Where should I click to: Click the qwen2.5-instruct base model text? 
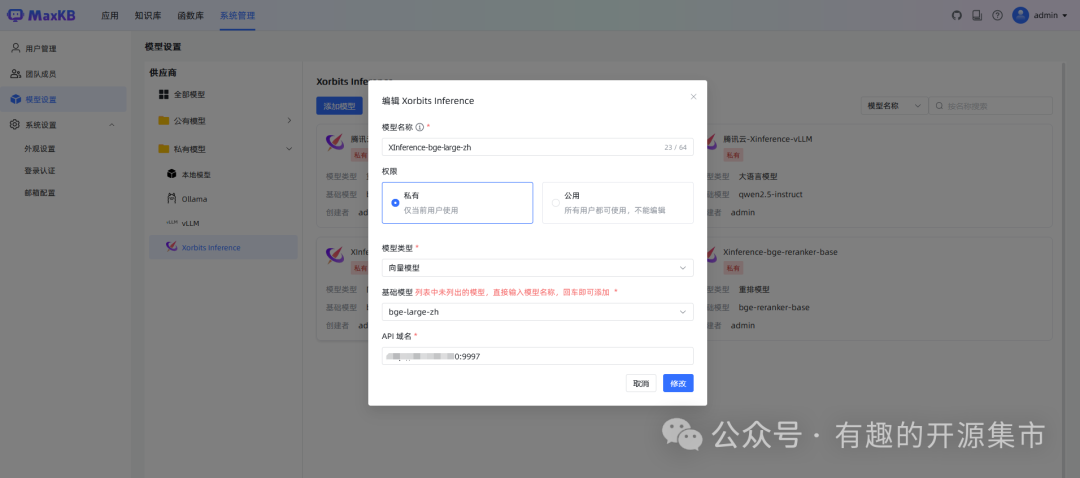click(770, 194)
